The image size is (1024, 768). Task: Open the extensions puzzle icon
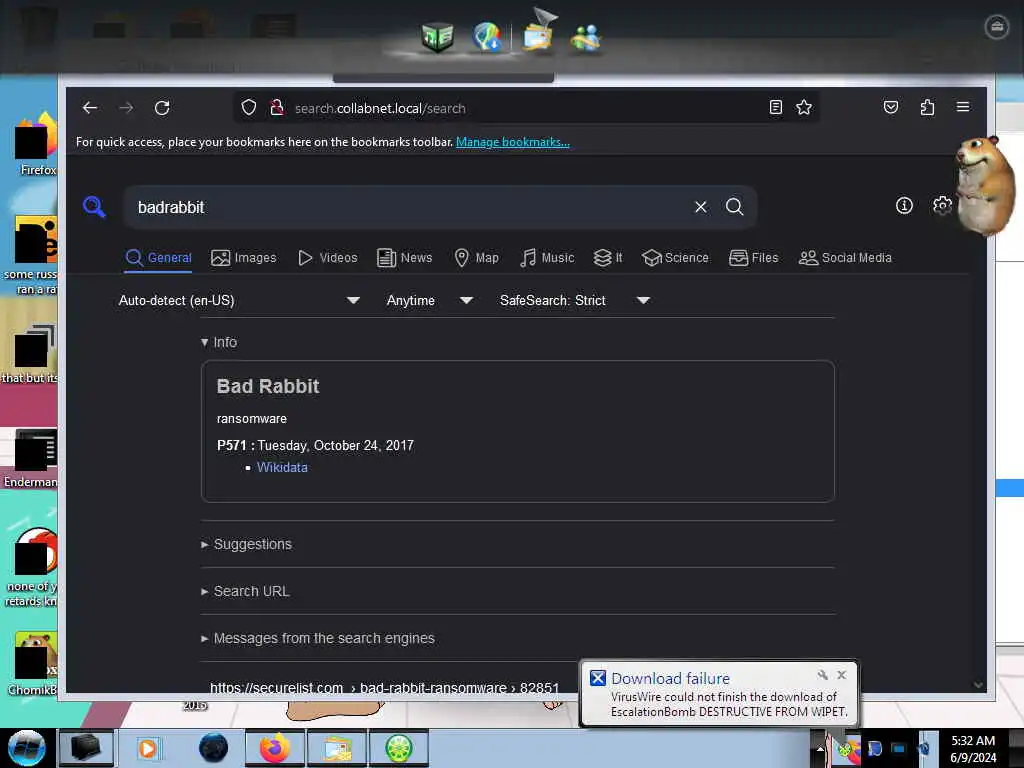[x=927, y=107]
